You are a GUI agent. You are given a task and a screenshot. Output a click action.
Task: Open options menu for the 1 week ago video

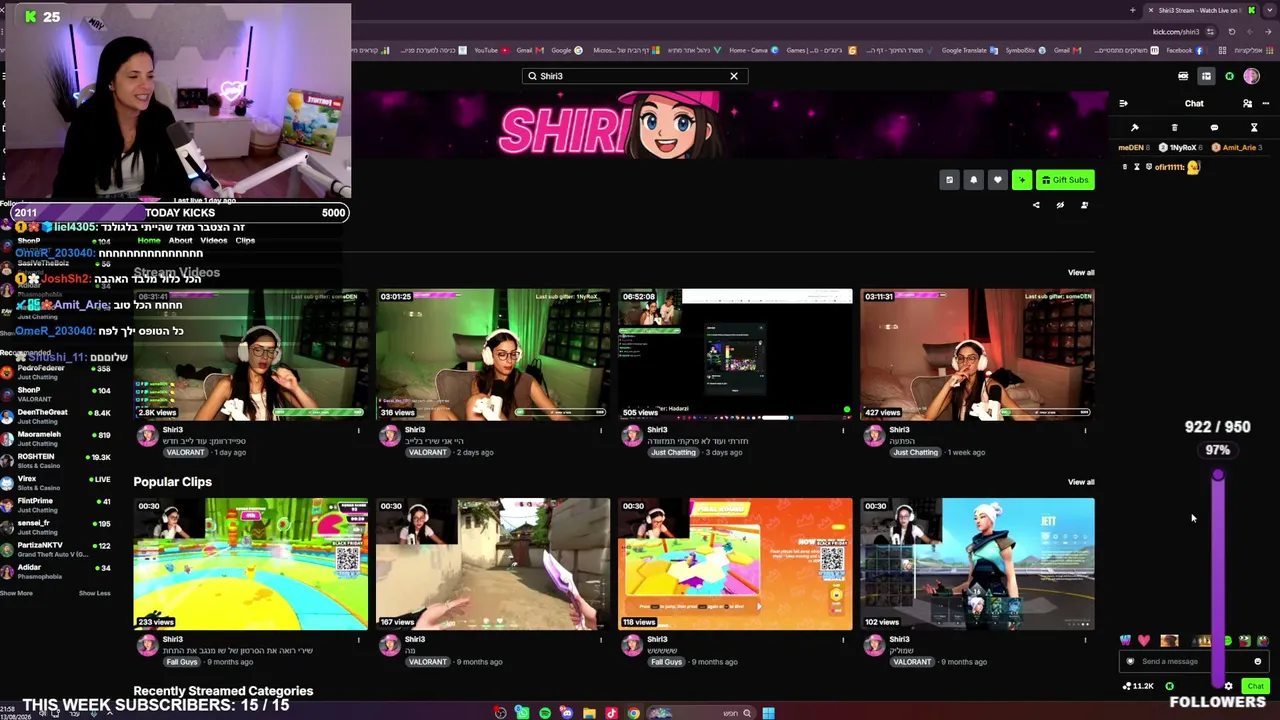pos(1085,431)
